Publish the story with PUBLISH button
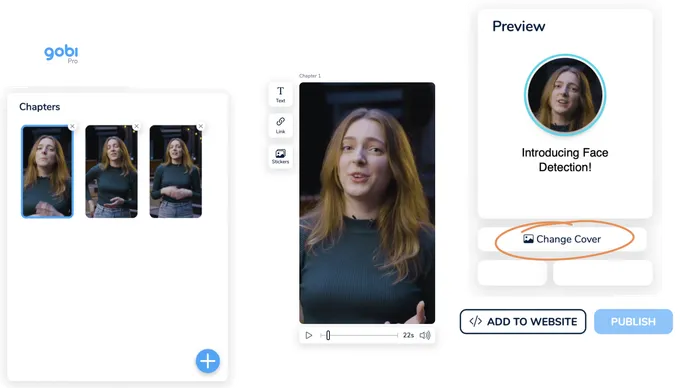Screen dimensions: 680x388 633,322
